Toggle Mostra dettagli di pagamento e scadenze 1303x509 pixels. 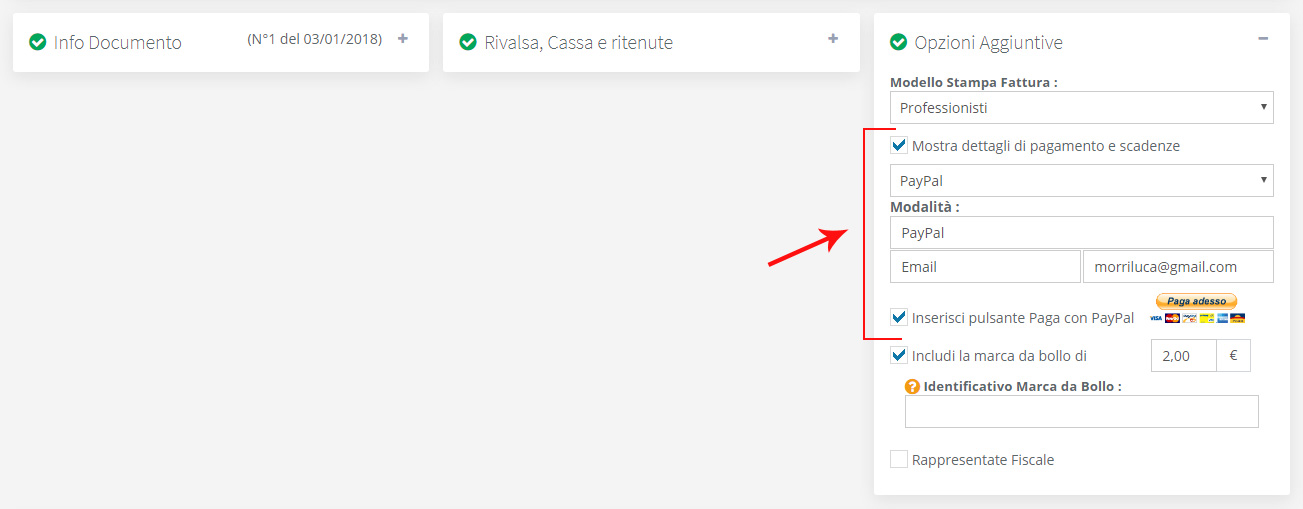tap(899, 146)
